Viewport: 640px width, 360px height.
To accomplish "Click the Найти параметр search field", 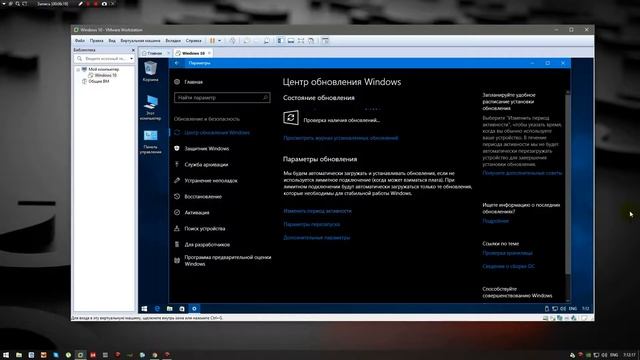I will [x=222, y=98].
